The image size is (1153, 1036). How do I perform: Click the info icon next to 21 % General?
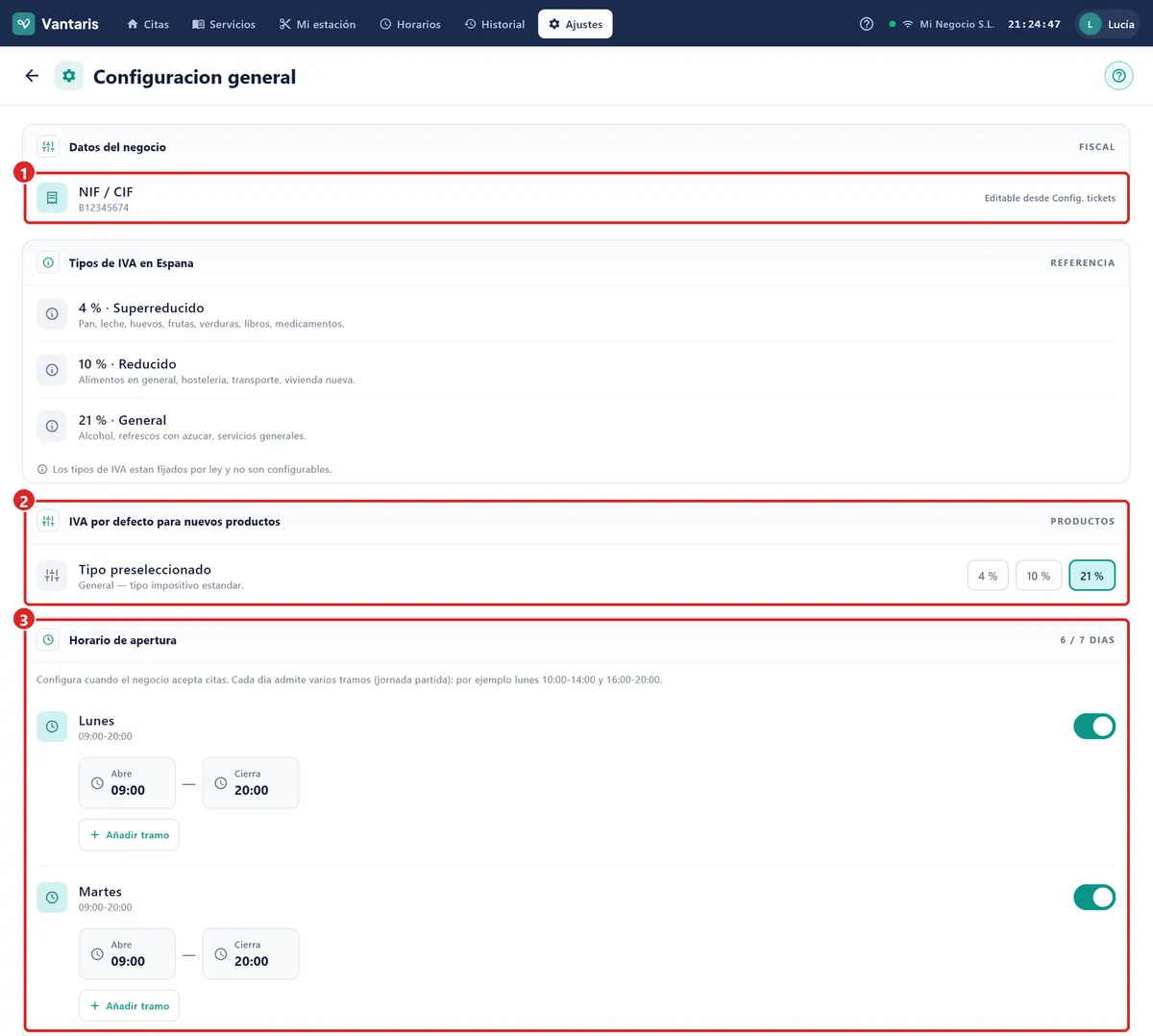tap(52, 426)
